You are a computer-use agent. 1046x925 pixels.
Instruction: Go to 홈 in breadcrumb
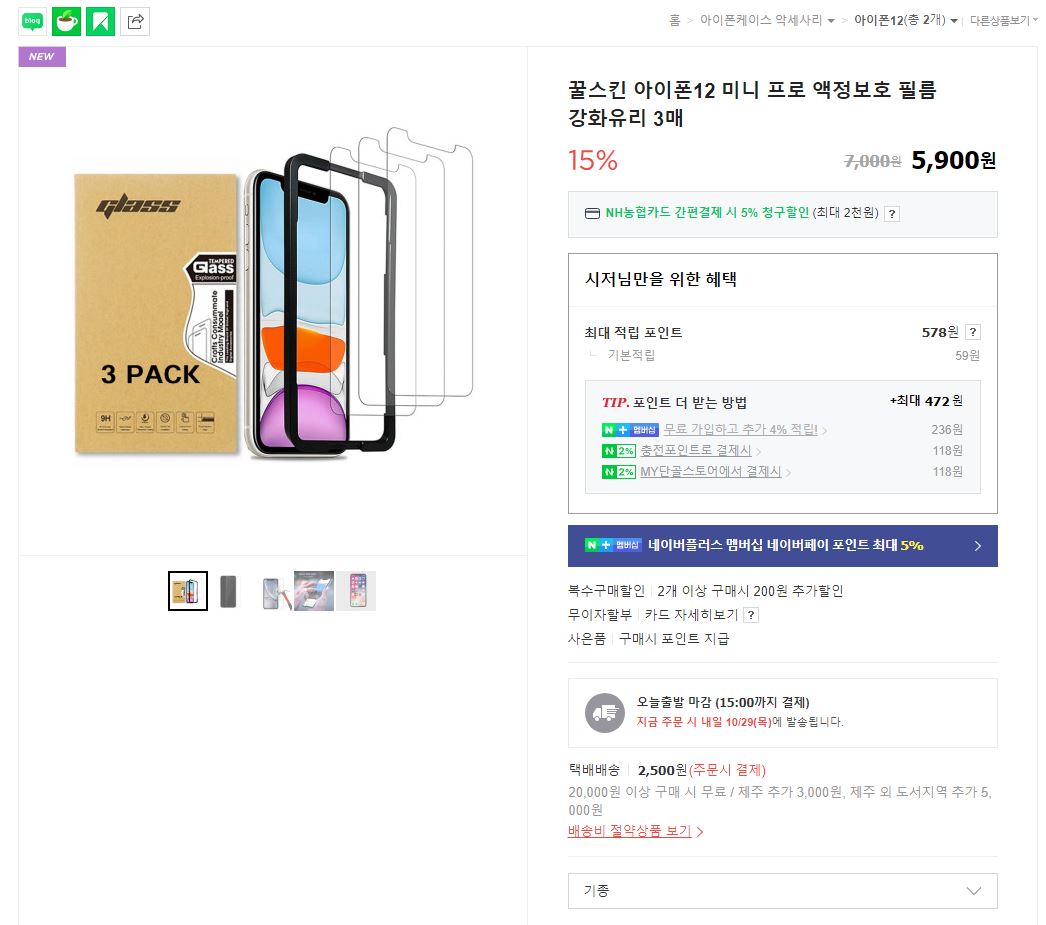pyautogui.click(x=675, y=20)
